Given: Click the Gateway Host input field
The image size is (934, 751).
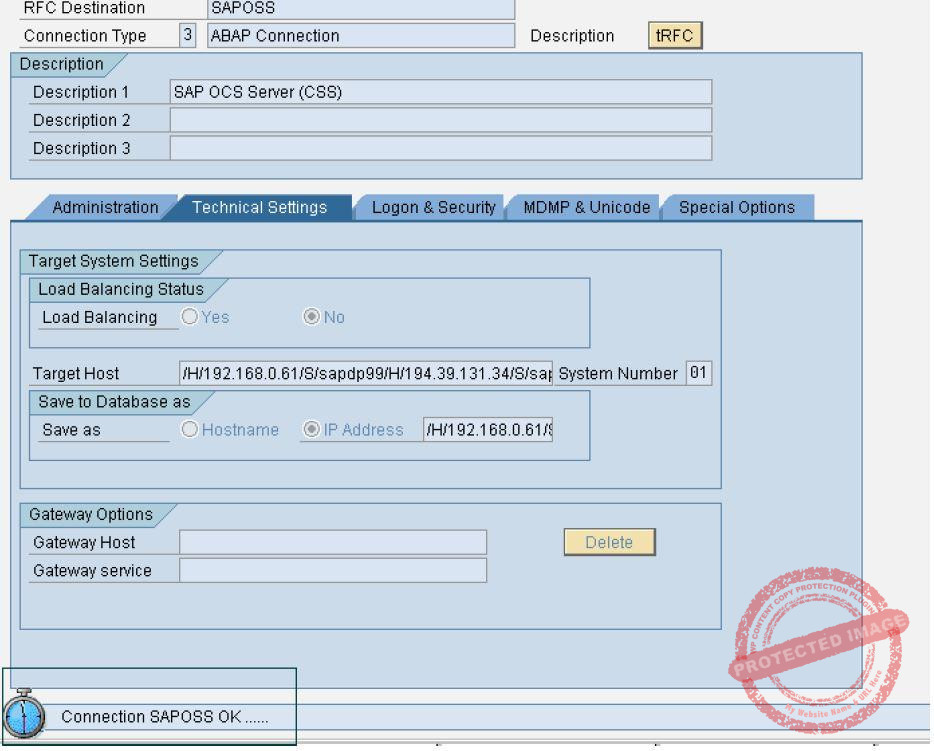Looking at the screenshot, I should [x=332, y=542].
